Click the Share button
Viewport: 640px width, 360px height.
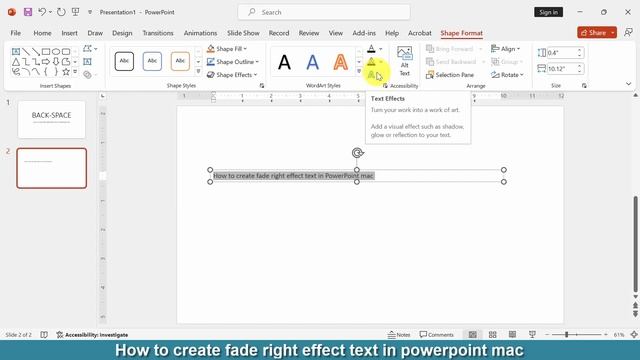coord(593,33)
